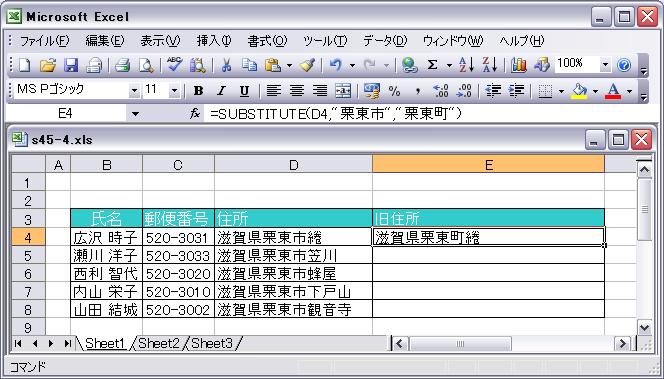Activate the Format Painter brush
664x379 pixels.
[x=308, y=65]
